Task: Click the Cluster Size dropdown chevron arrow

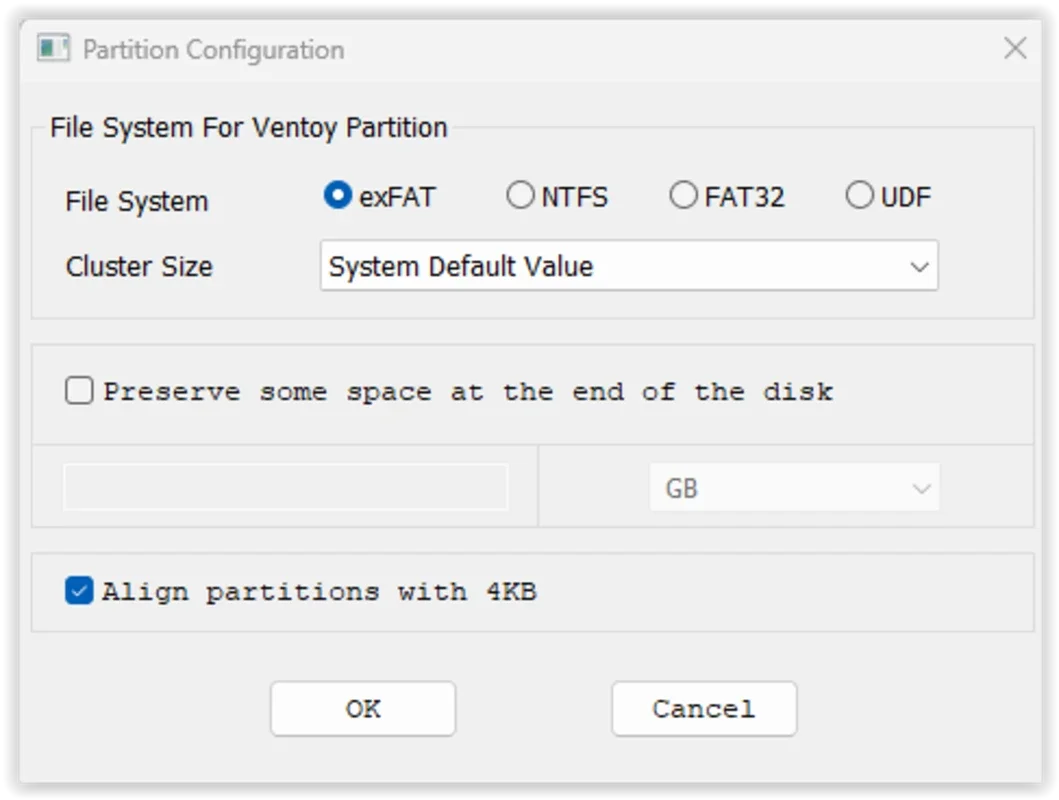Action: [x=919, y=267]
